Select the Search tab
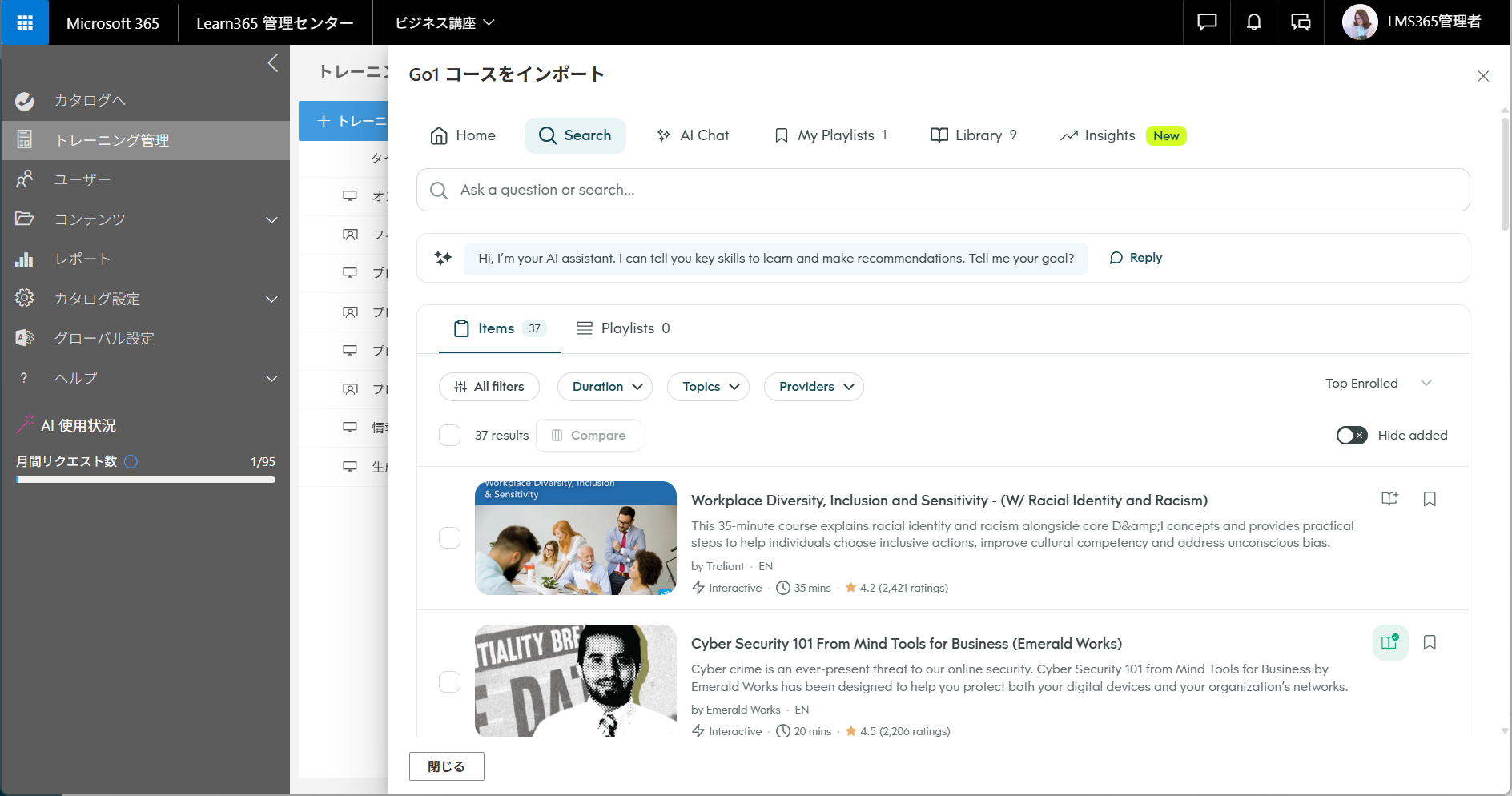Viewport: 1512px width, 796px height. [x=575, y=135]
